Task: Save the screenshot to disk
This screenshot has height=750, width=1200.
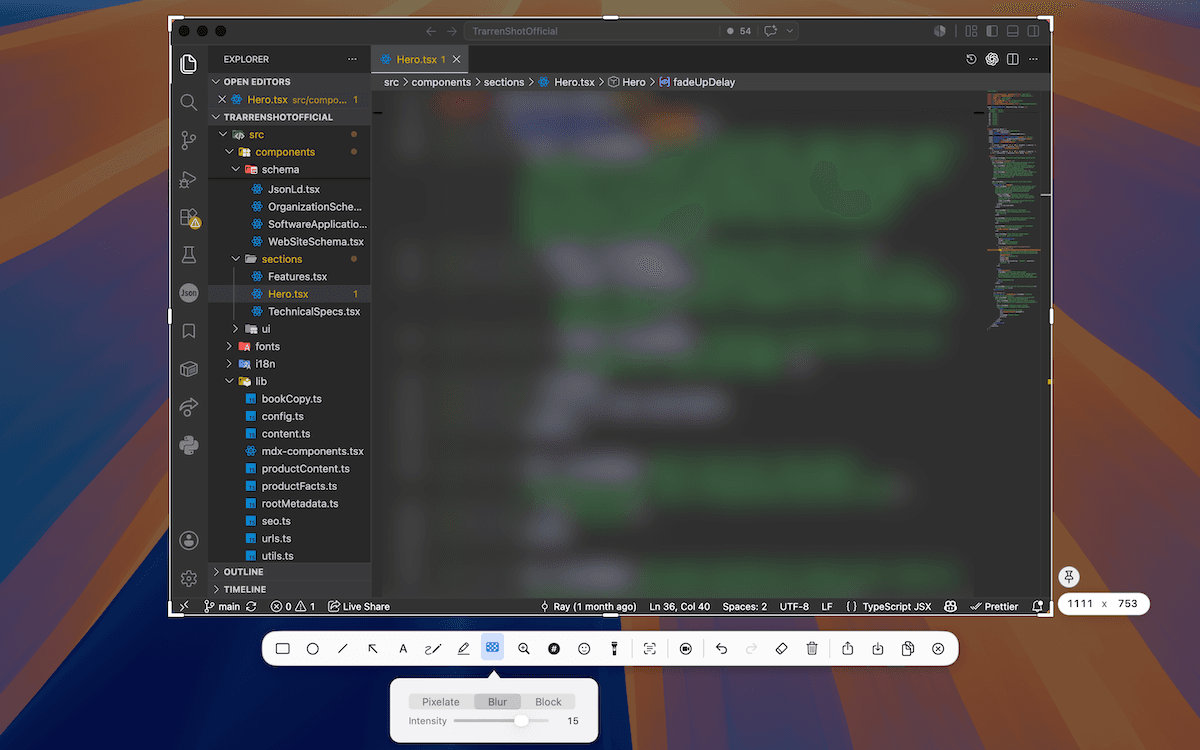Action: (x=878, y=649)
